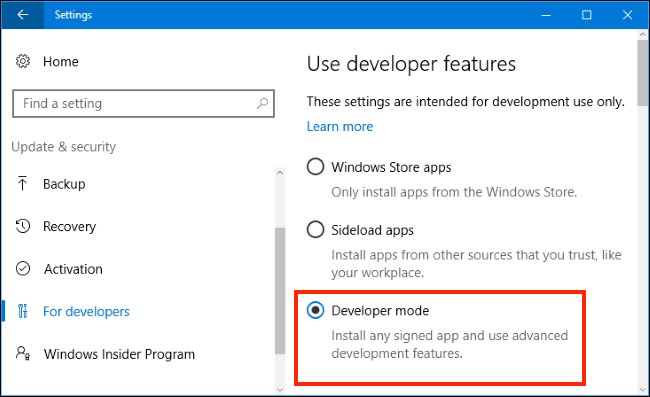Click sidebar scrollbar down arrow
This screenshot has height=397, width=650.
coord(280,390)
